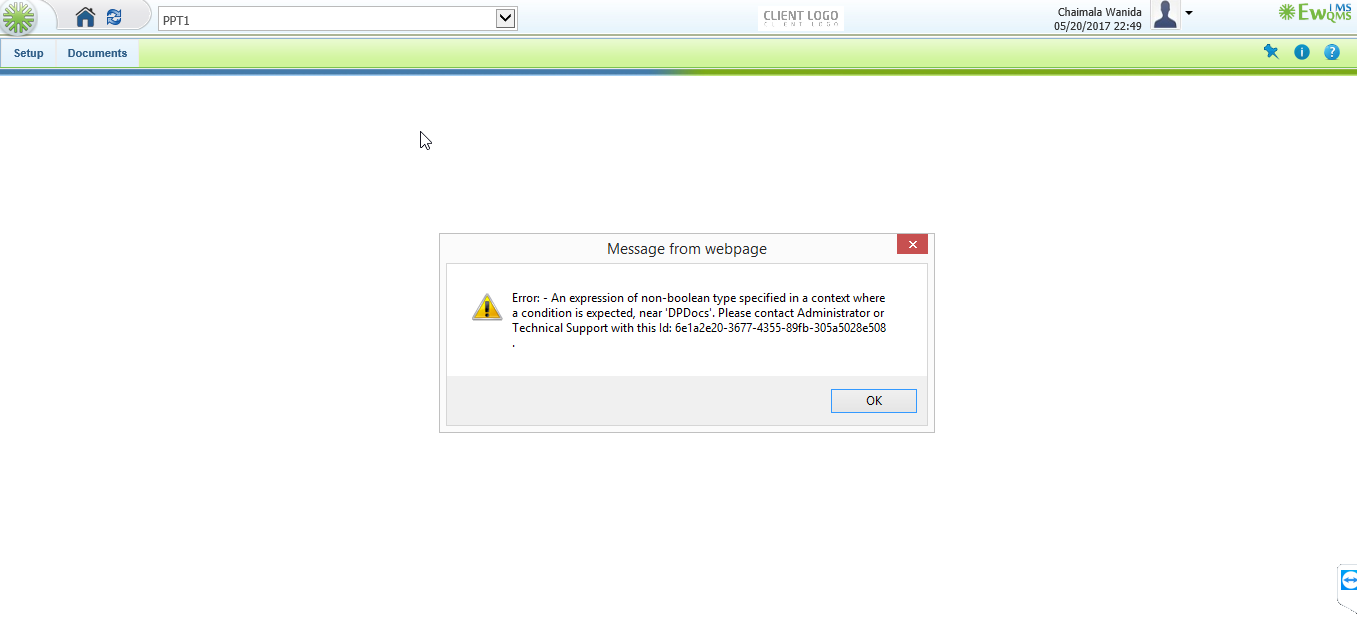
Task: Close the Message from webpage dialog
Action: coord(912,245)
